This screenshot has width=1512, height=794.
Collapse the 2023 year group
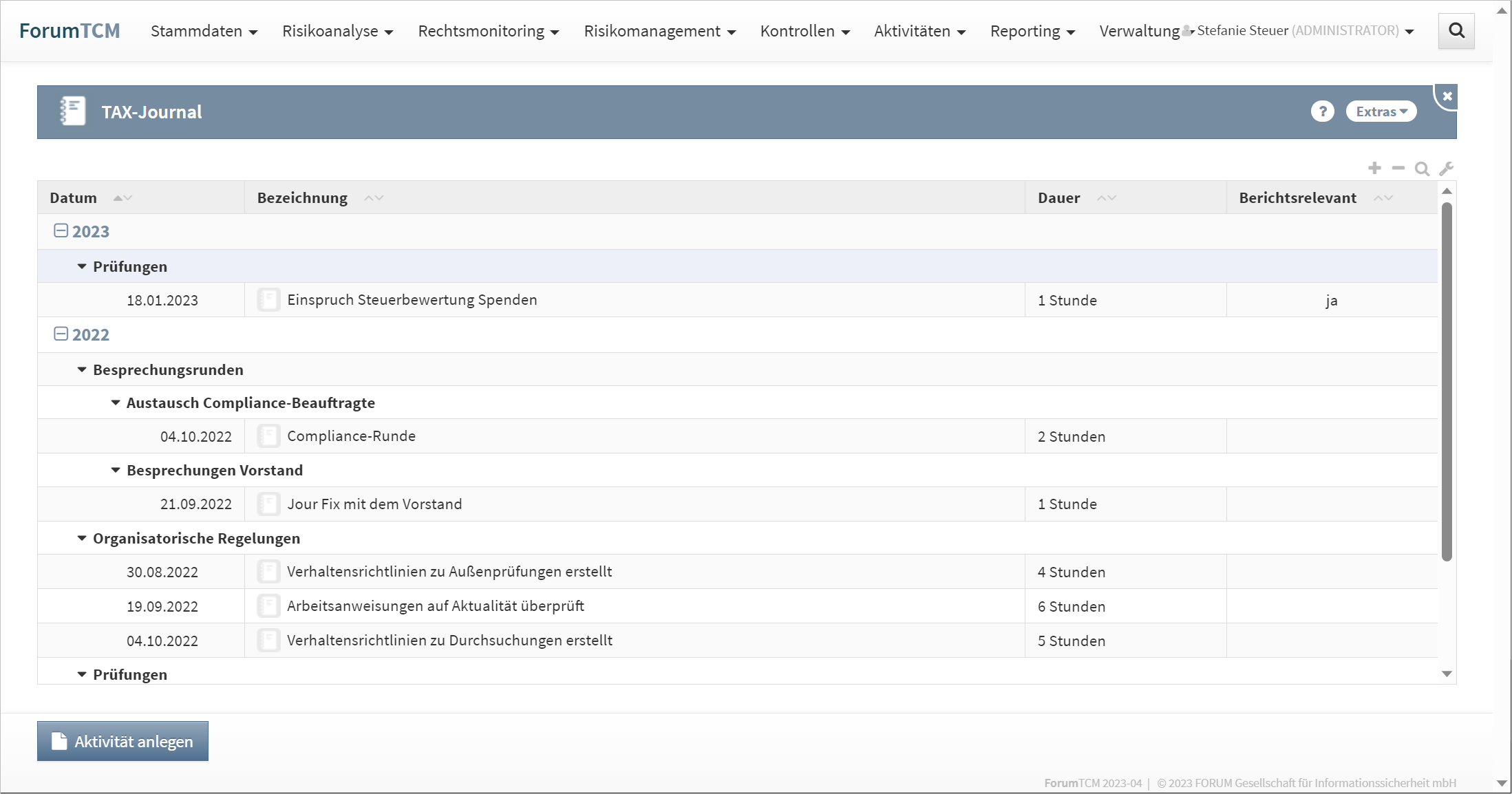(x=61, y=231)
